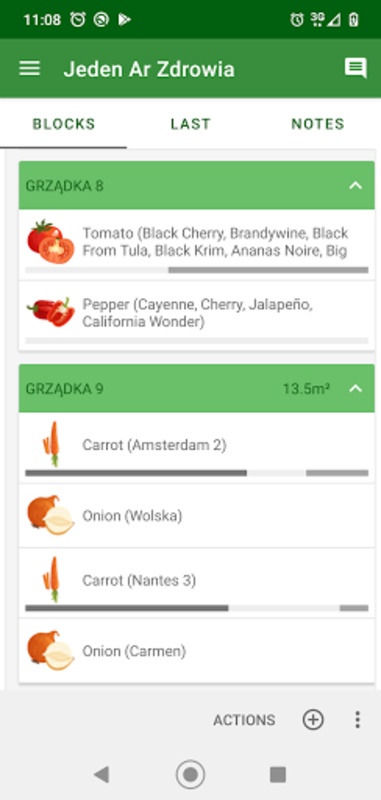This screenshot has width=381, height=800.
Task: Tap the Android back navigation button
Action: point(101,774)
